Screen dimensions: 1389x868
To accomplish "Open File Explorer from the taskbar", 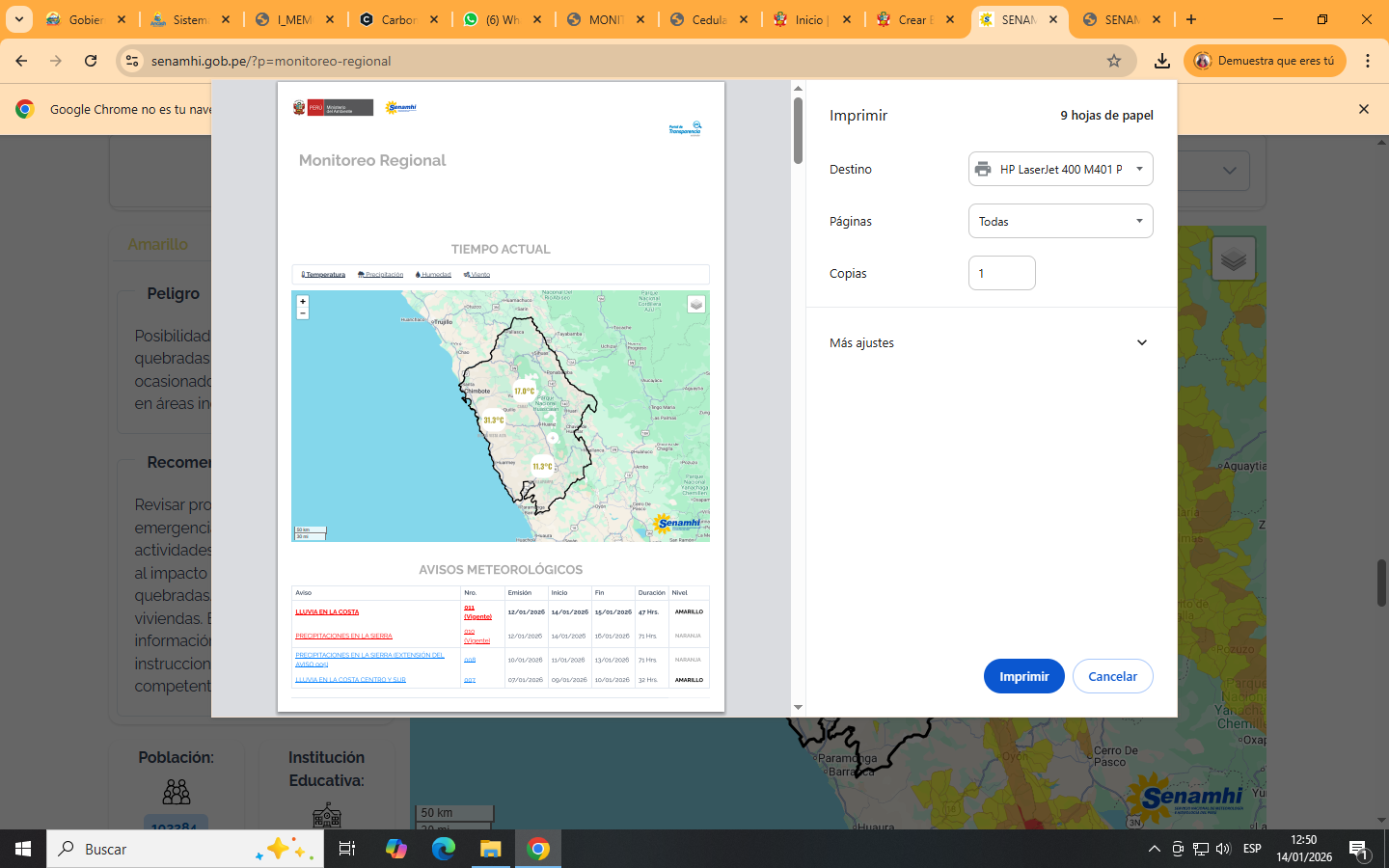I will pyautogui.click(x=491, y=849).
